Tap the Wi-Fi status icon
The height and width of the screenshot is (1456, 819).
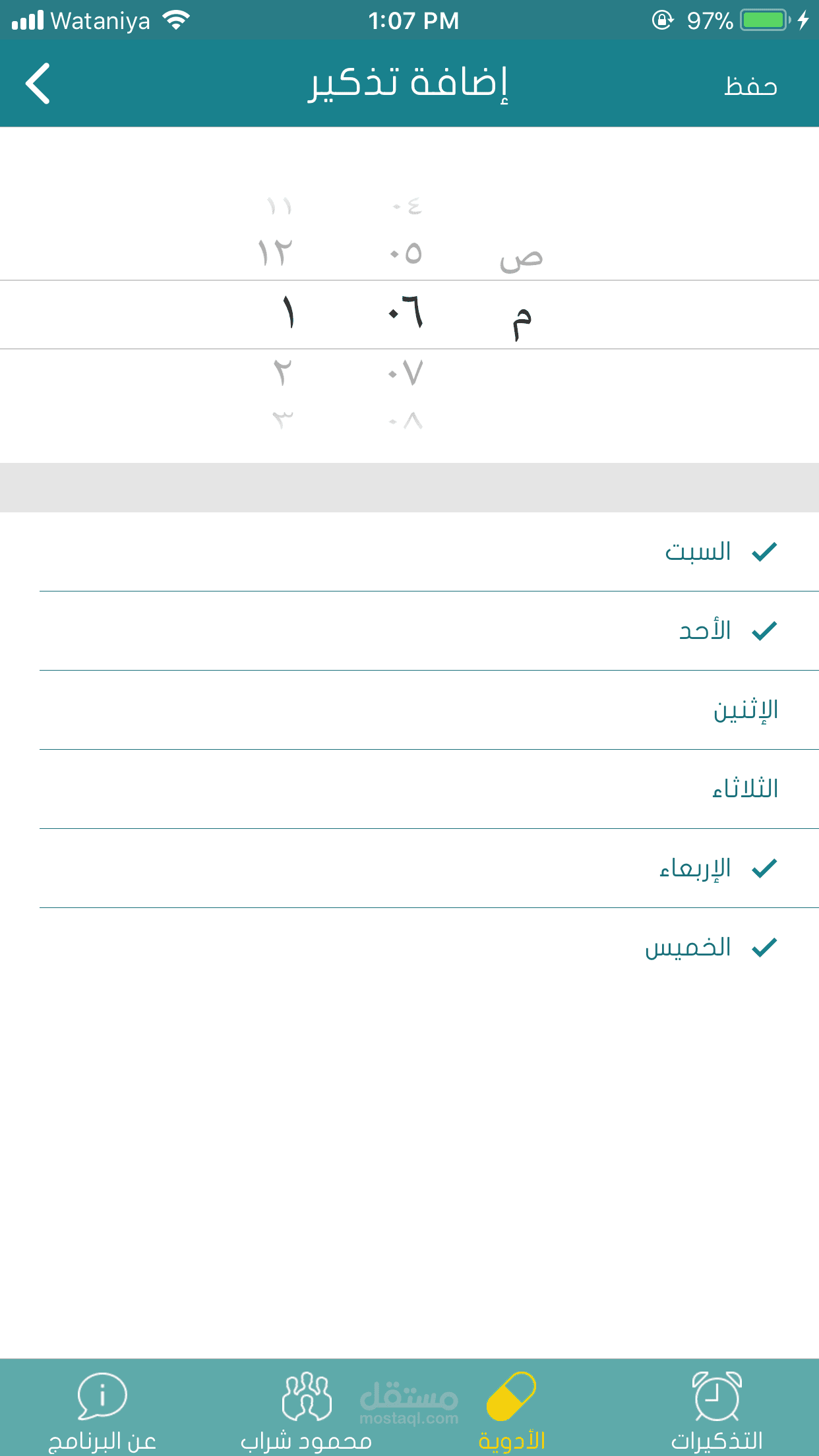[x=176, y=20]
